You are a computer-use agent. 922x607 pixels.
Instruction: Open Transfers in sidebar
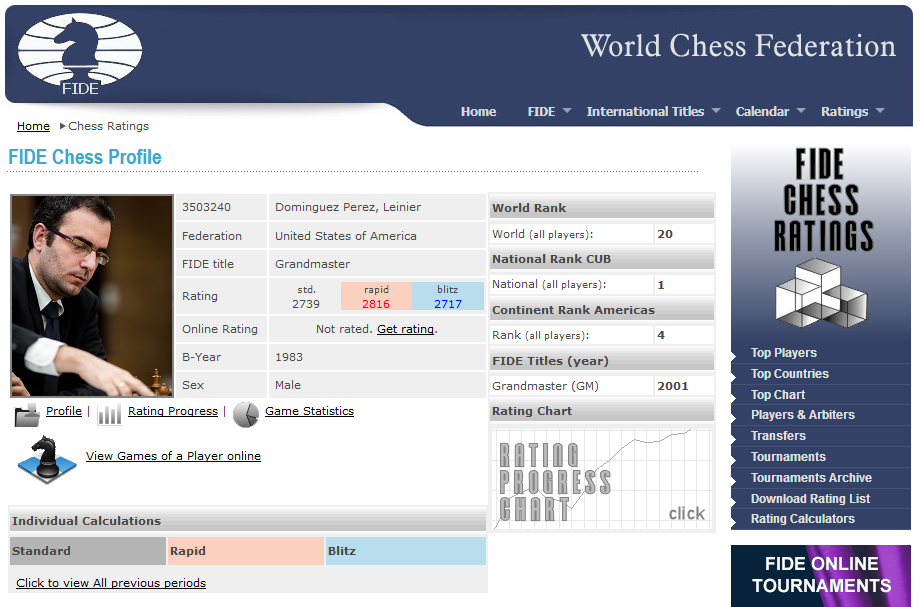pyautogui.click(x=778, y=436)
